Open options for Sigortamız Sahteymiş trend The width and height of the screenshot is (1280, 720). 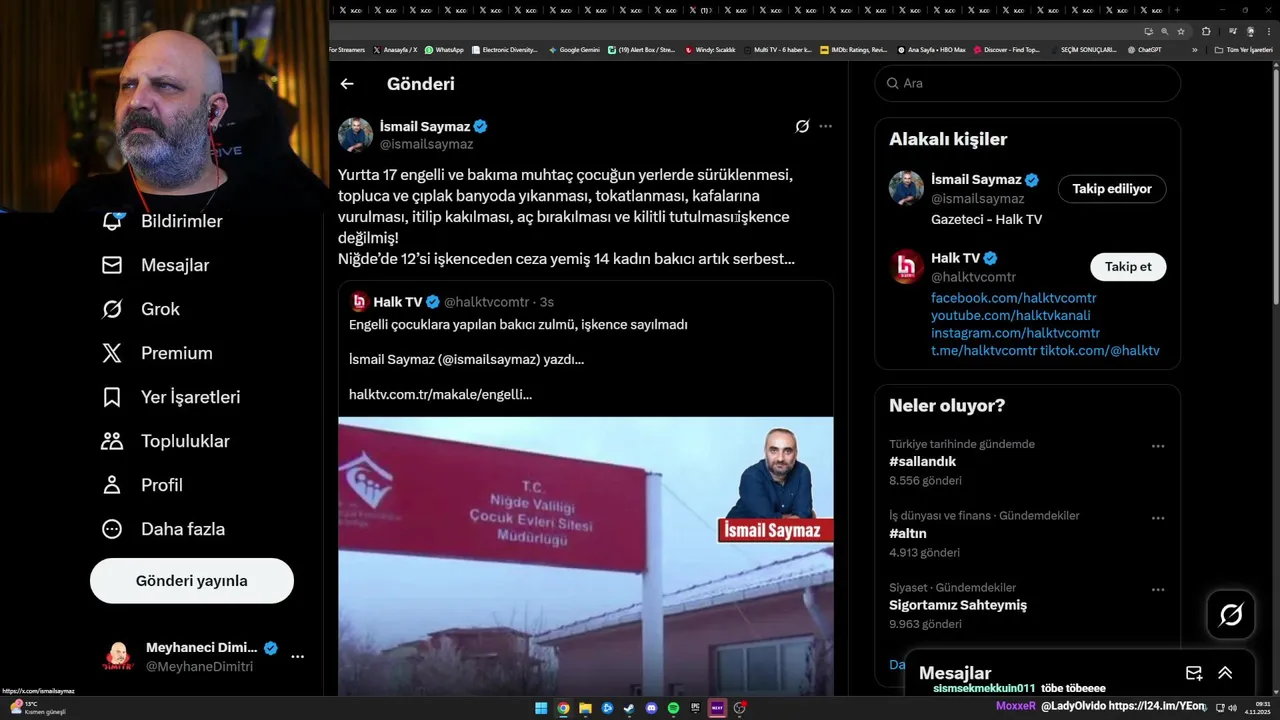point(1158,590)
